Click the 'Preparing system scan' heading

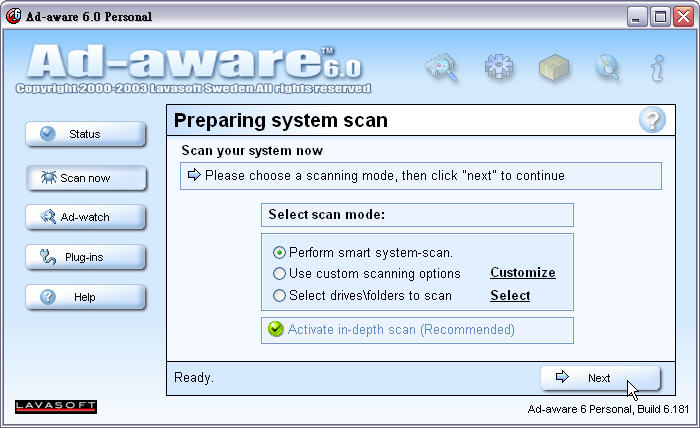(x=281, y=121)
